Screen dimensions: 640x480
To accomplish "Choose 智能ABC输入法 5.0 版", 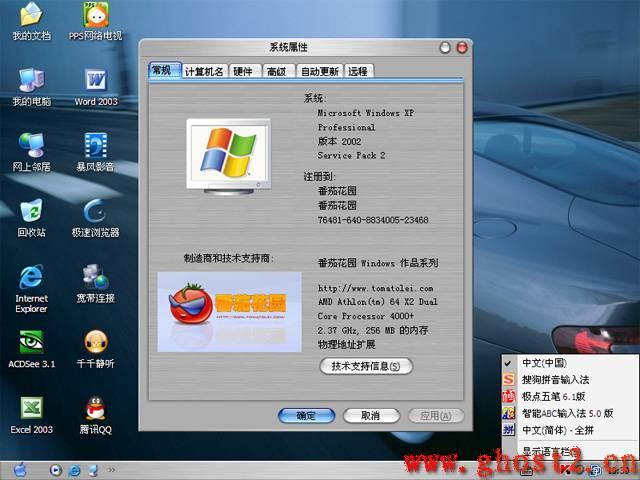I will coord(570,413).
